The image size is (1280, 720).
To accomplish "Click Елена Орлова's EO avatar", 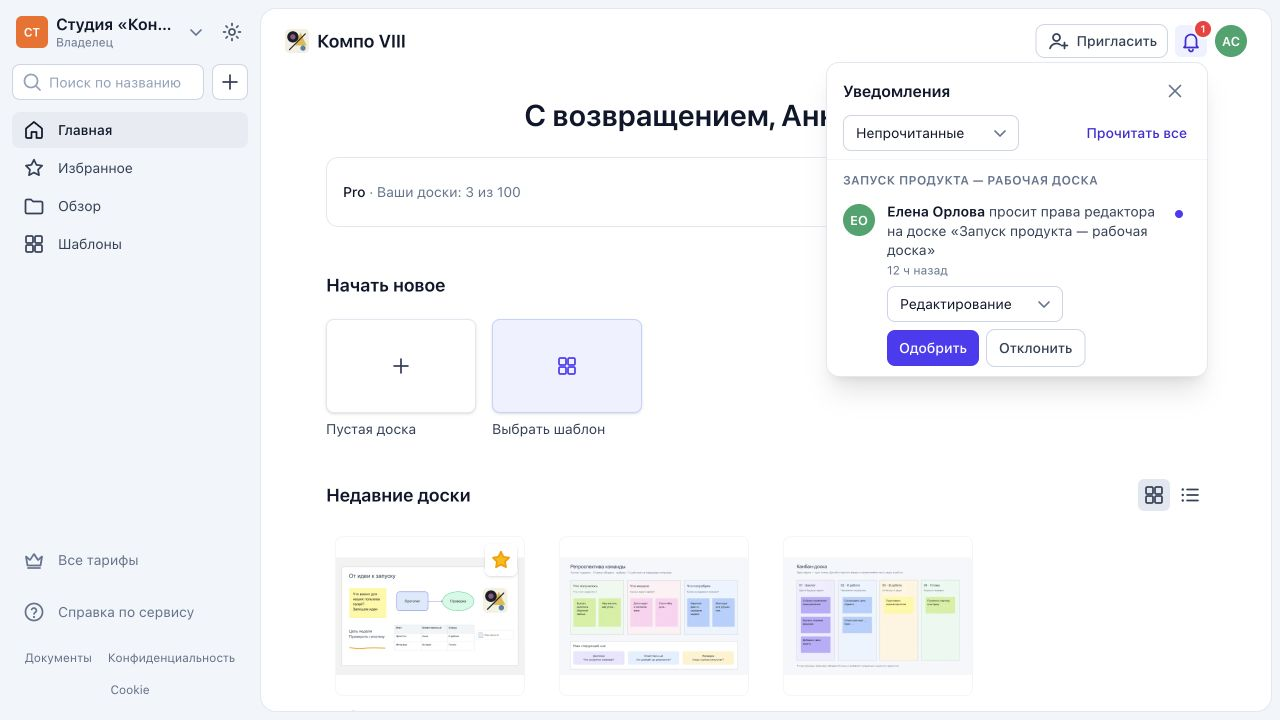I will (859, 220).
